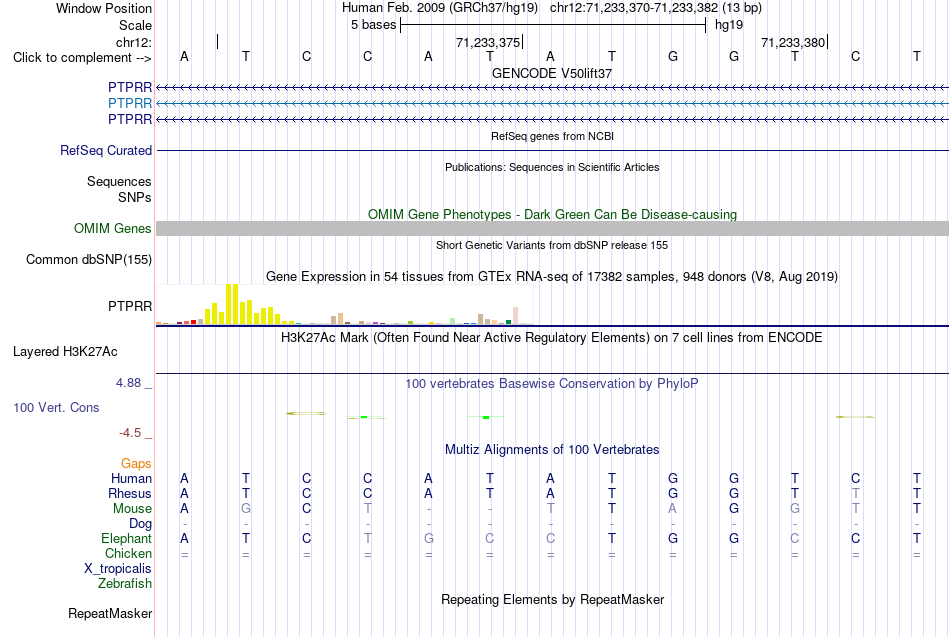Open 'Publications: Sequences in Scientific Articles' title
Screen dimensions: 950x637
(552, 167)
